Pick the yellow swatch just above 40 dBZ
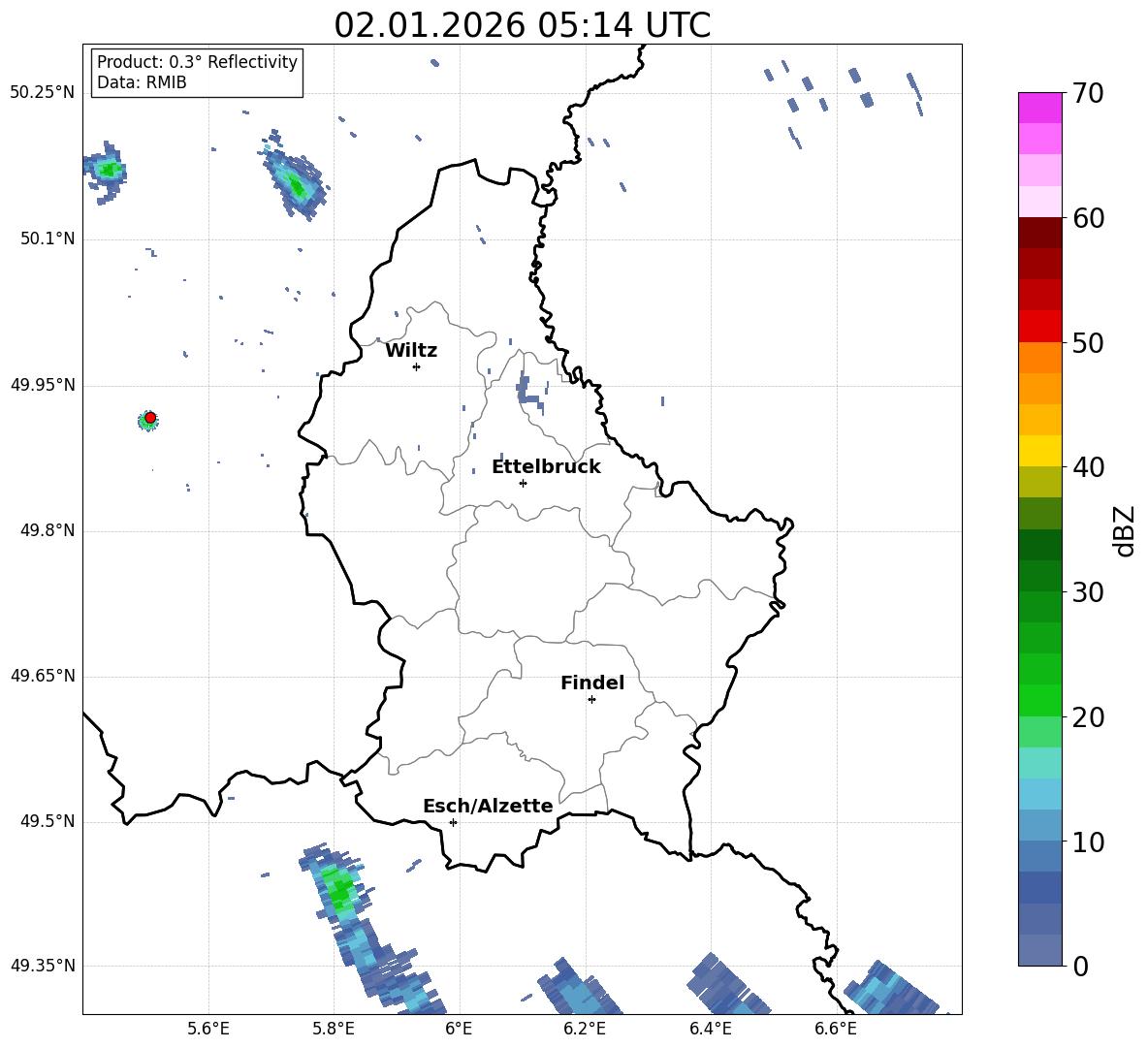 [x=1039, y=451]
